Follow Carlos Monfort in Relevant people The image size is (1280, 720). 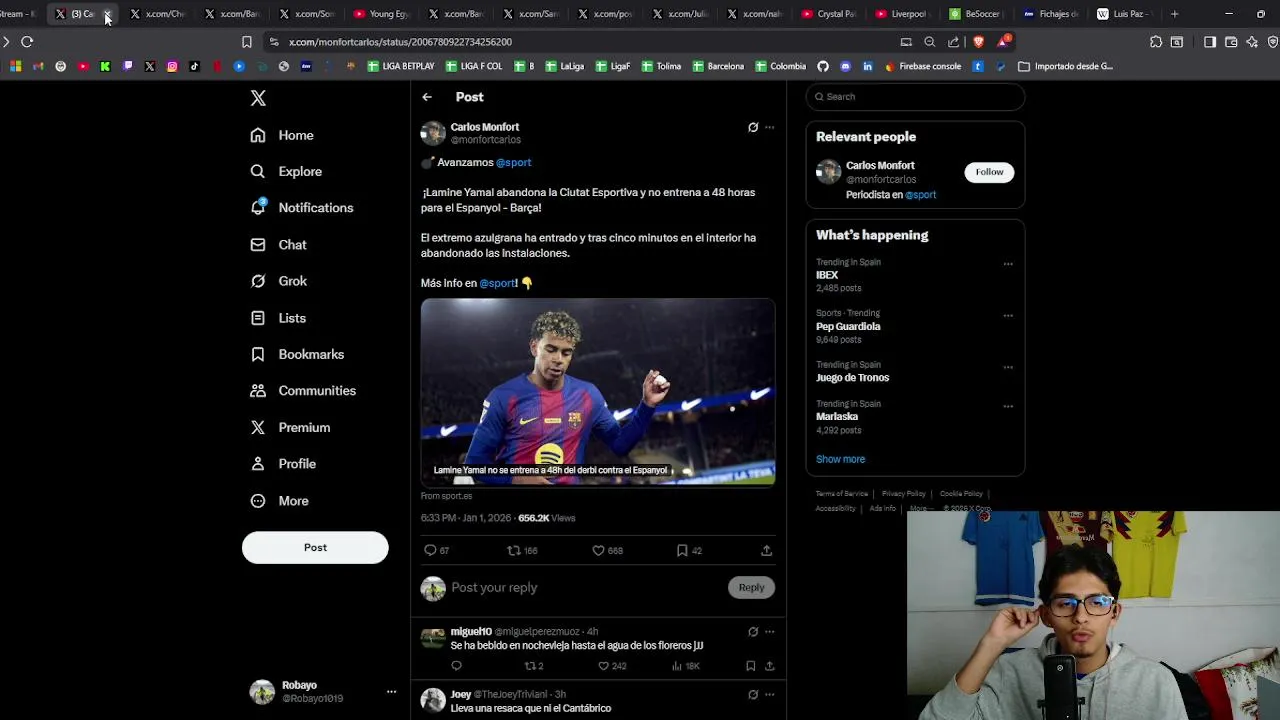point(989,172)
